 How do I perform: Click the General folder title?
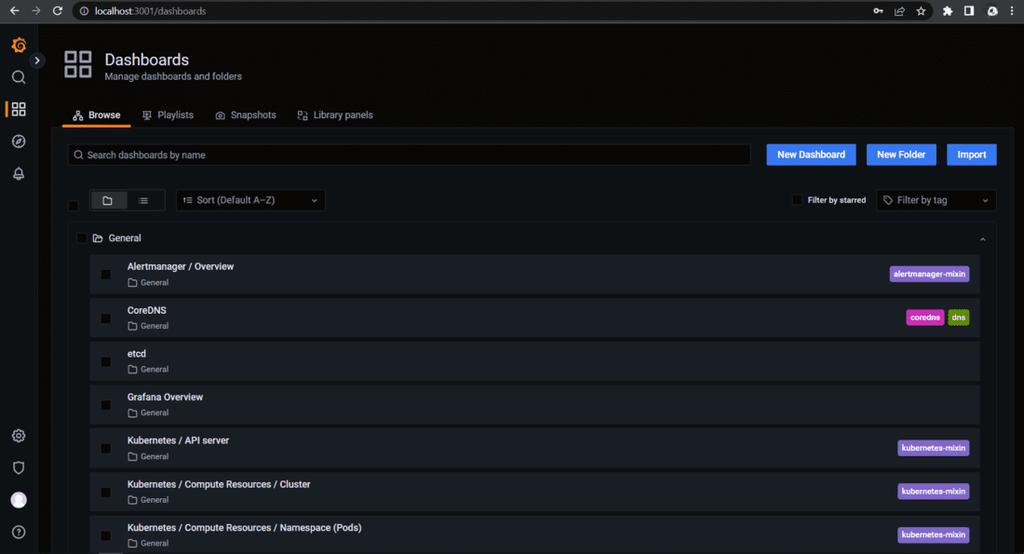125,238
